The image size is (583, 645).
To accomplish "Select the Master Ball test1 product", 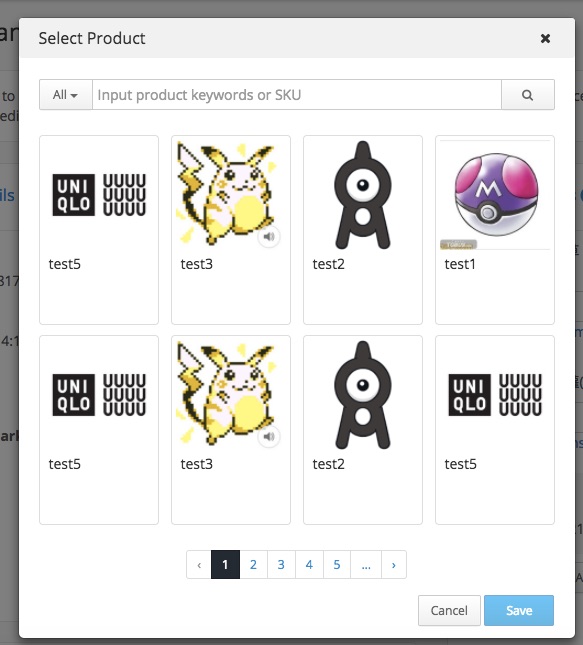I will tap(495, 230).
